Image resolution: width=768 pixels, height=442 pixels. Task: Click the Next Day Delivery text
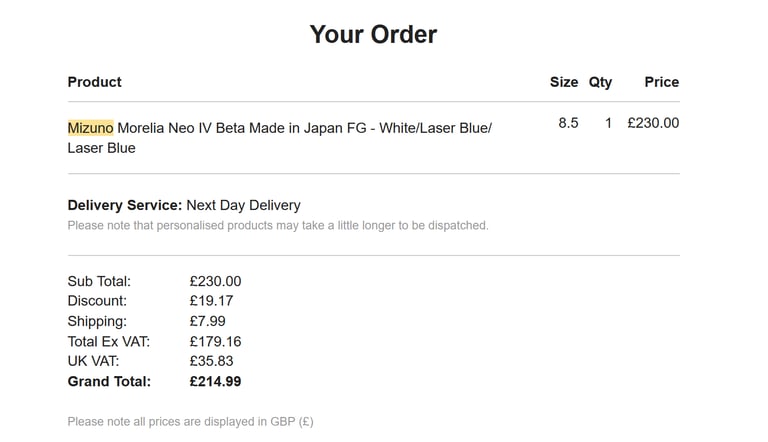[243, 205]
